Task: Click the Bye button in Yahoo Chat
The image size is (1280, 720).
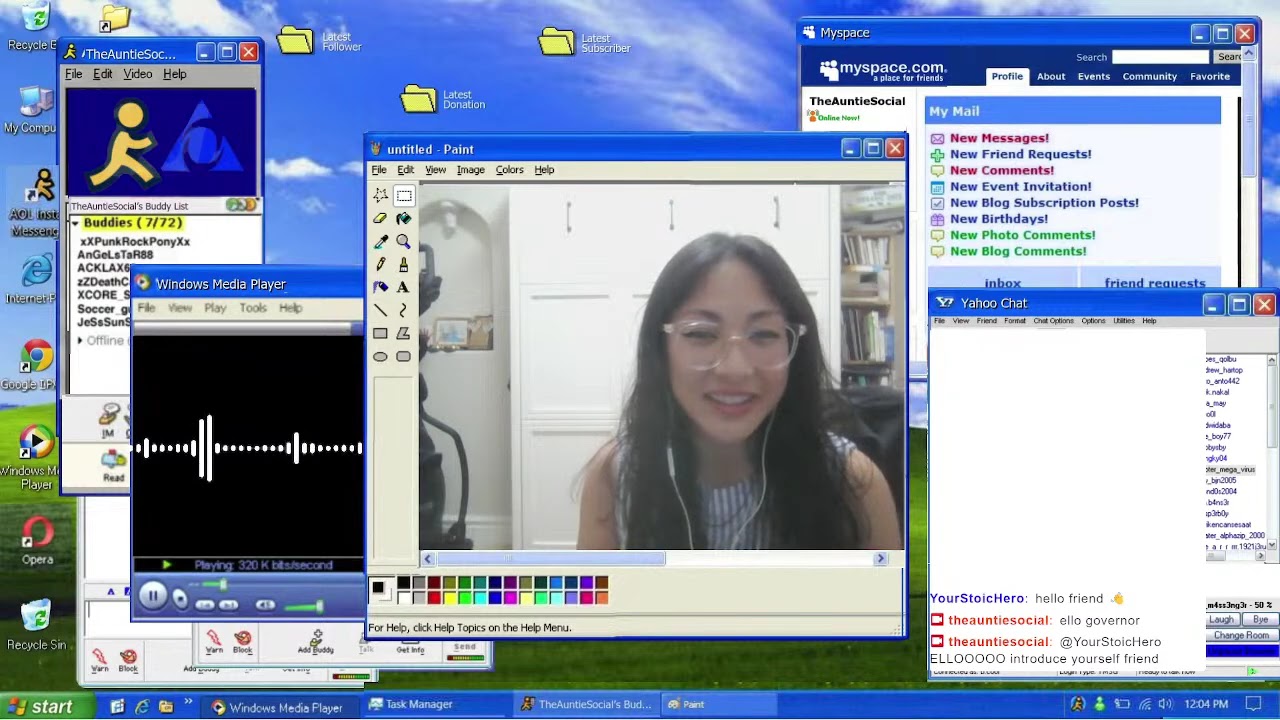Action: point(1260,620)
